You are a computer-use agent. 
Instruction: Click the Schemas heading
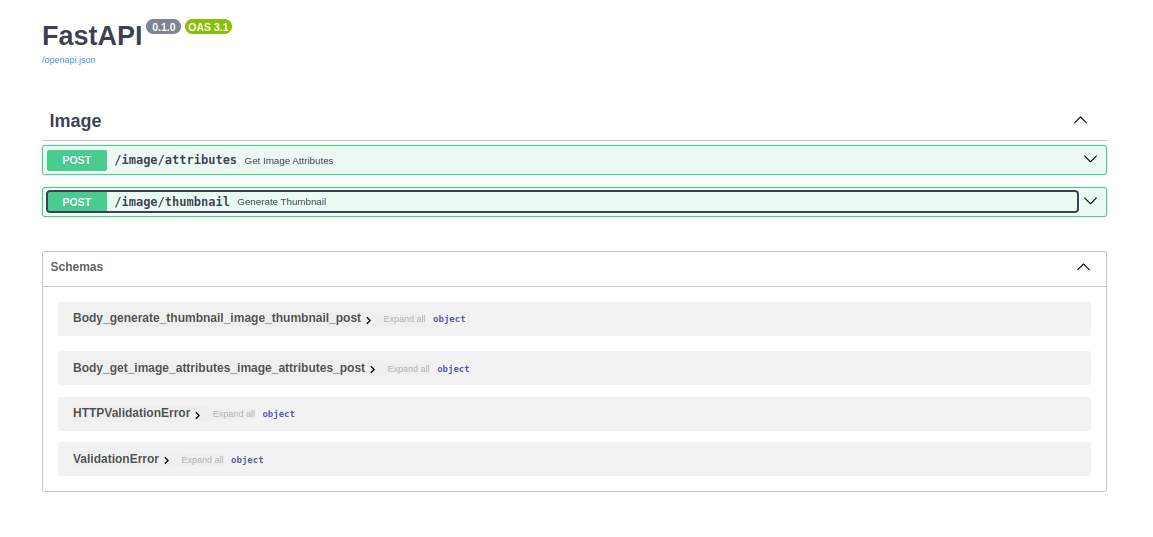tap(76, 267)
